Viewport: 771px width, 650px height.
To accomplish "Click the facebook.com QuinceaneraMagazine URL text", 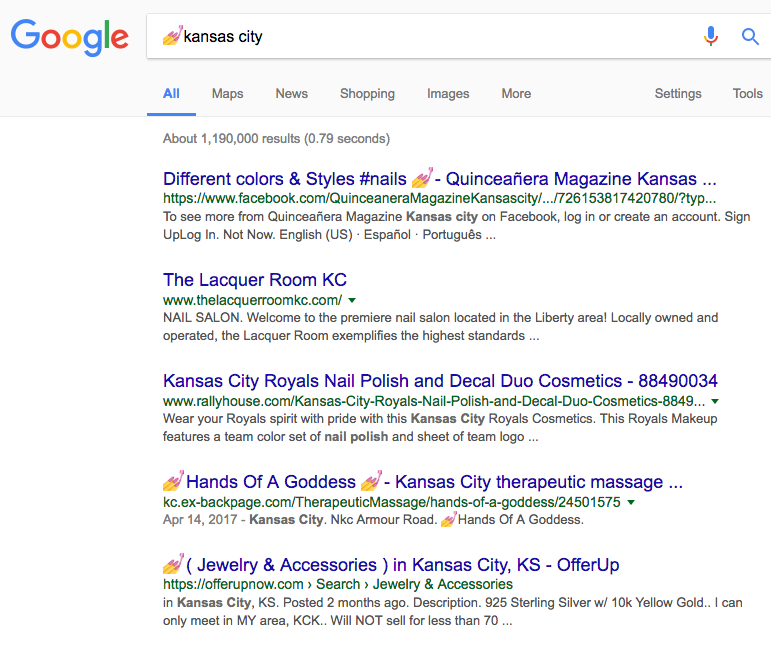I will point(440,198).
